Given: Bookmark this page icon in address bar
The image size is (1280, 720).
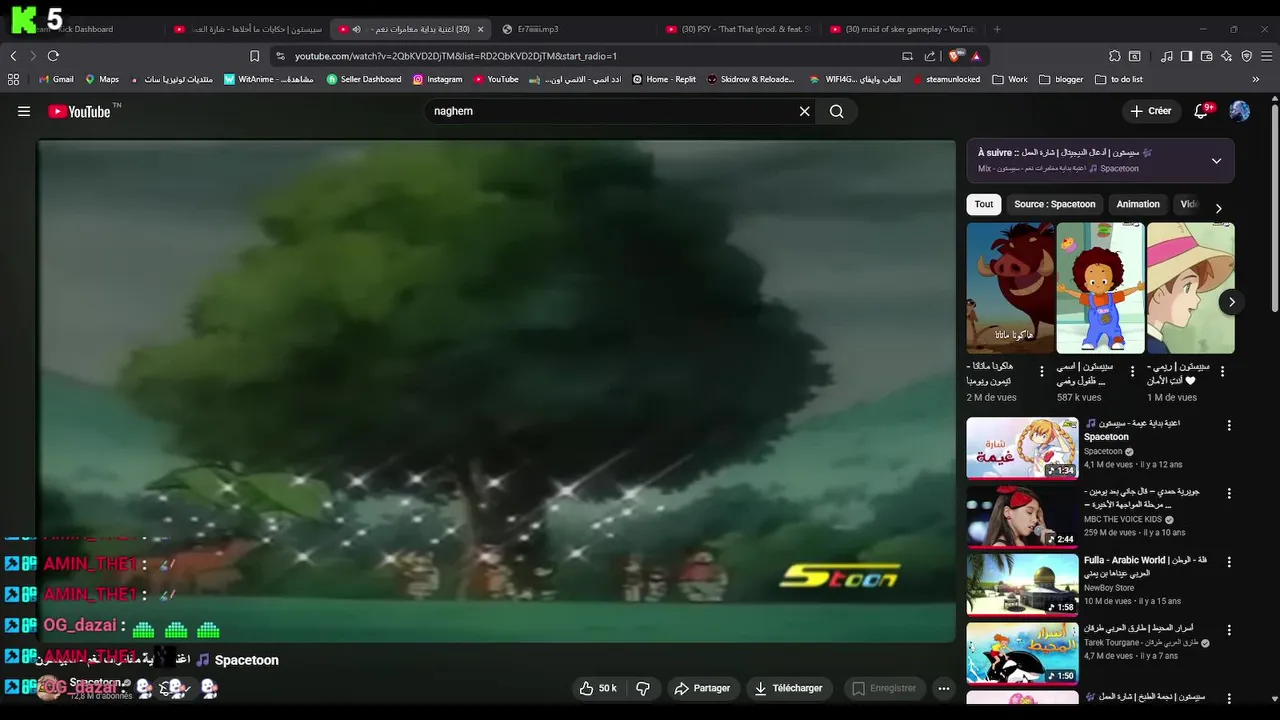Looking at the screenshot, I should (x=254, y=56).
